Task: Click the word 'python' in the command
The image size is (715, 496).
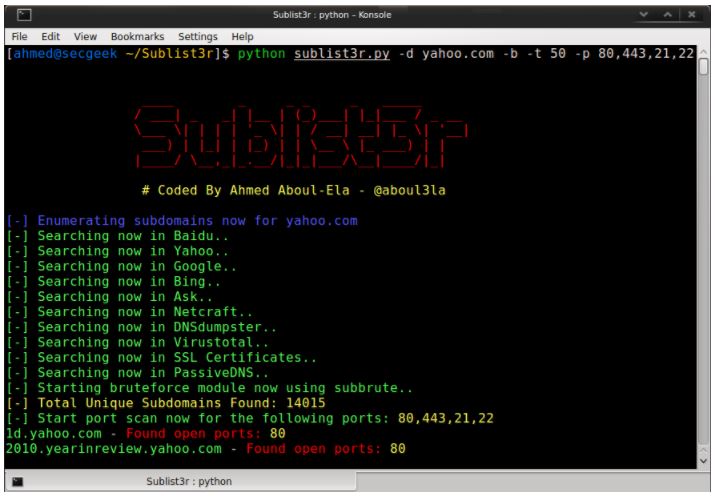Action: click(261, 54)
